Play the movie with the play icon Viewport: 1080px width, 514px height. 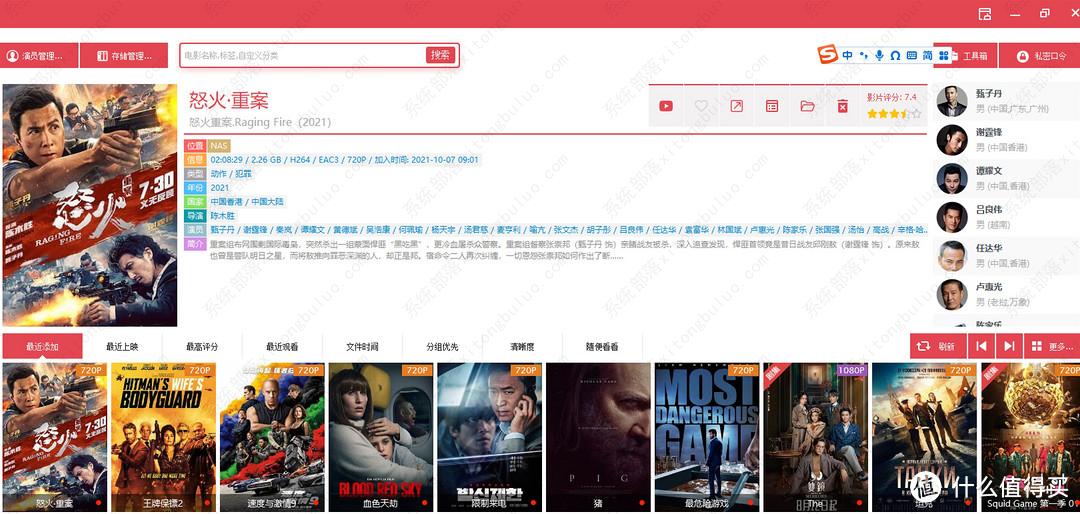(x=666, y=106)
